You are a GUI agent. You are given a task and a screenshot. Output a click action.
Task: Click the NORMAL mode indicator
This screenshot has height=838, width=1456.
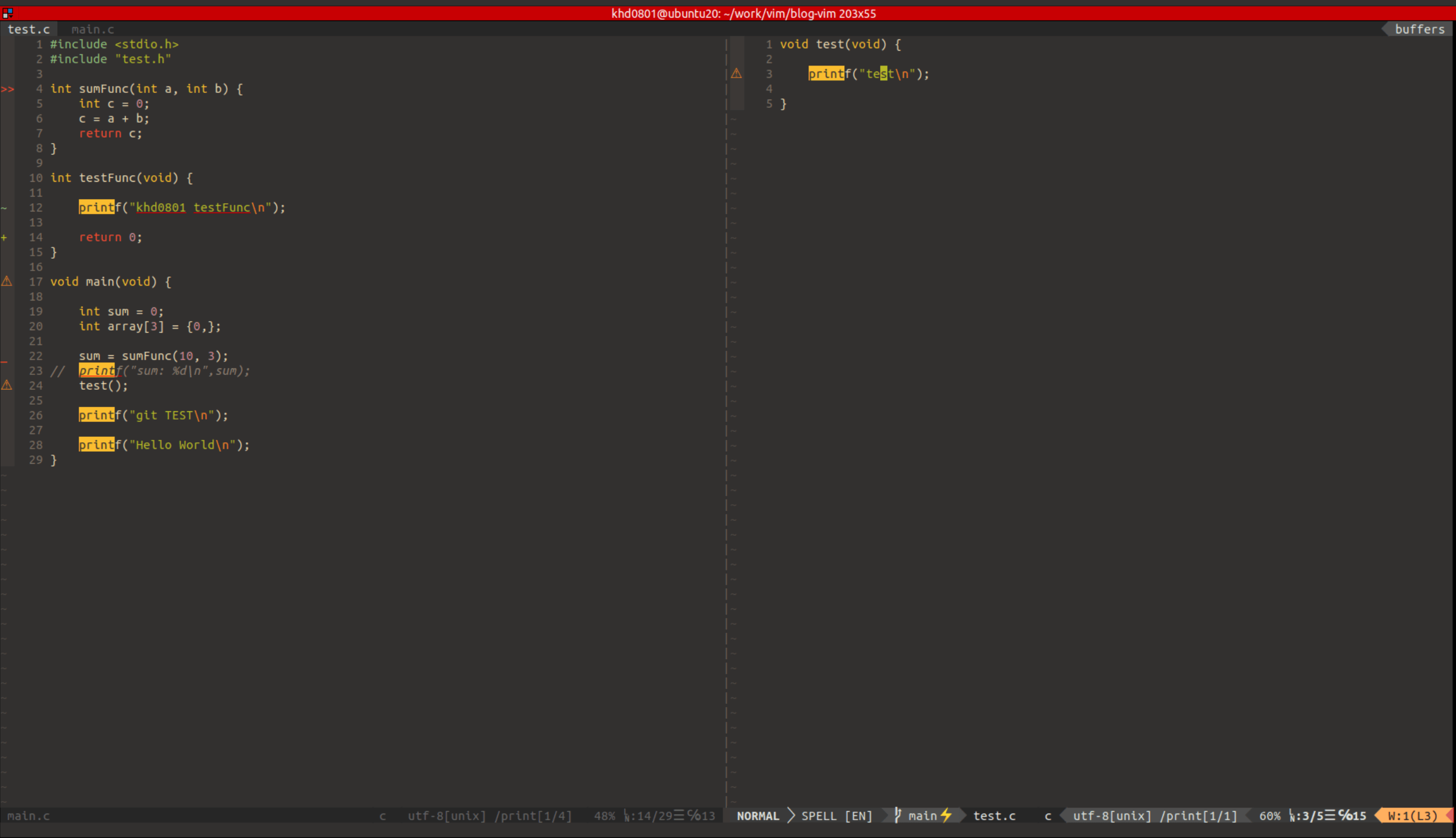[x=757, y=816]
